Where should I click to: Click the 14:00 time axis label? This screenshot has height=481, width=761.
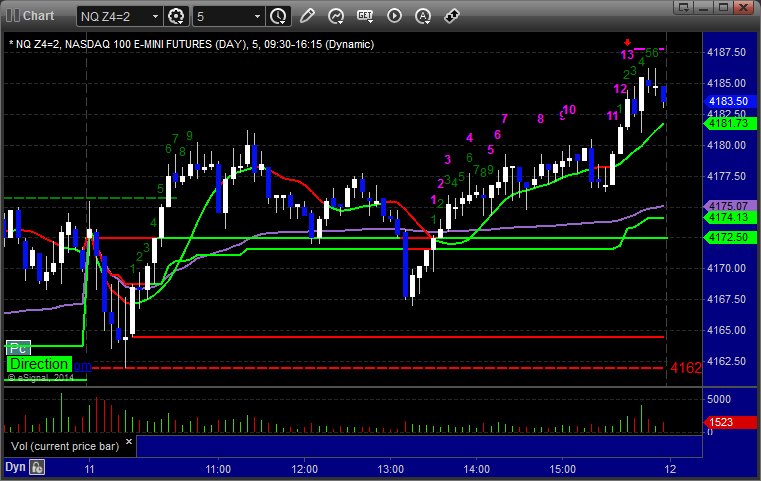pyautogui.click(x=477, y=469)
